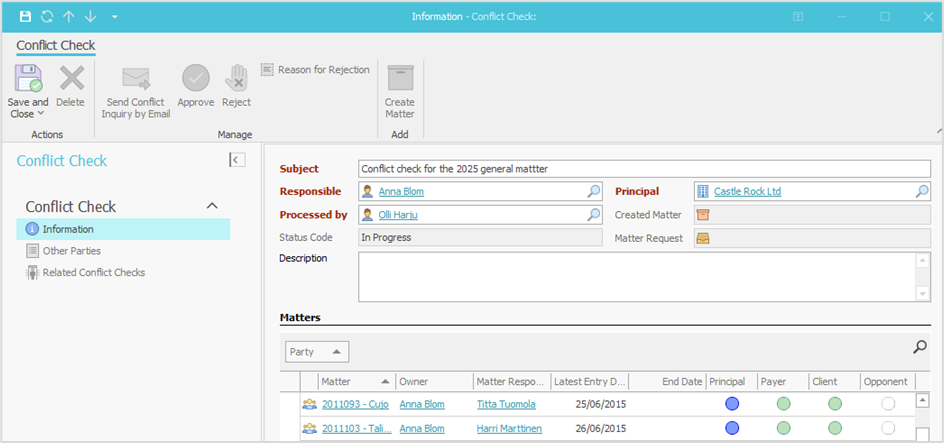Open the Castle Rock Ltd principal link
The height and width of the screenshot is (443, 944).
click(748, 191)
